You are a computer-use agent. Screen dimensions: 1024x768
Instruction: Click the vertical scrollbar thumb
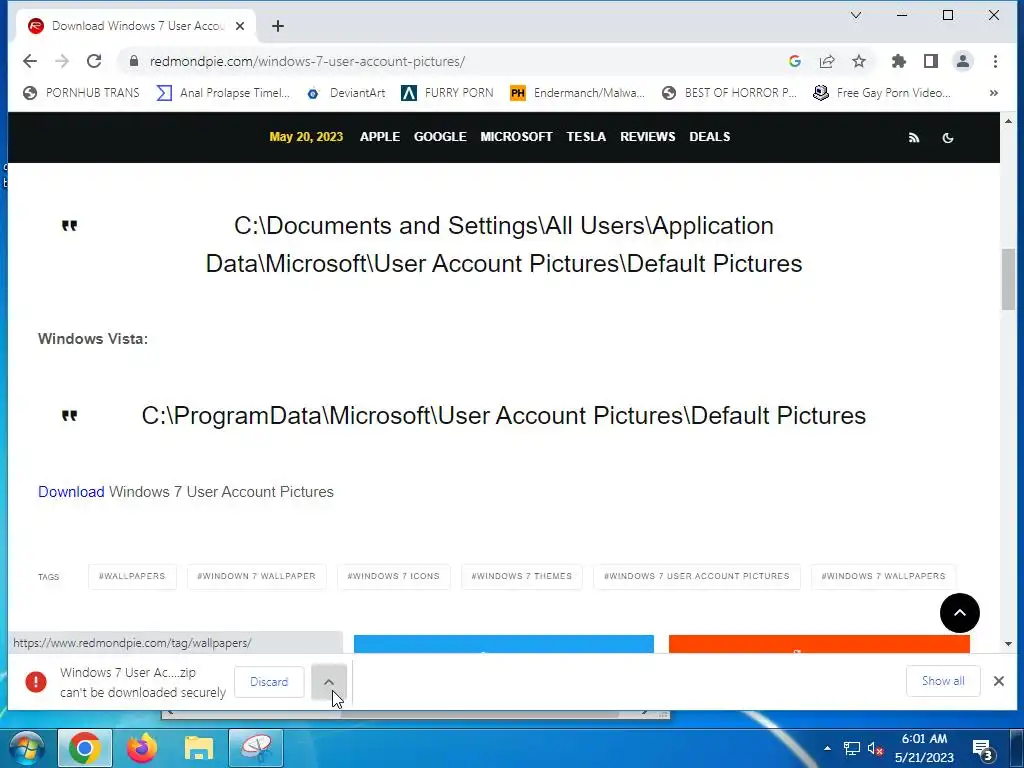pos(1008,280)
